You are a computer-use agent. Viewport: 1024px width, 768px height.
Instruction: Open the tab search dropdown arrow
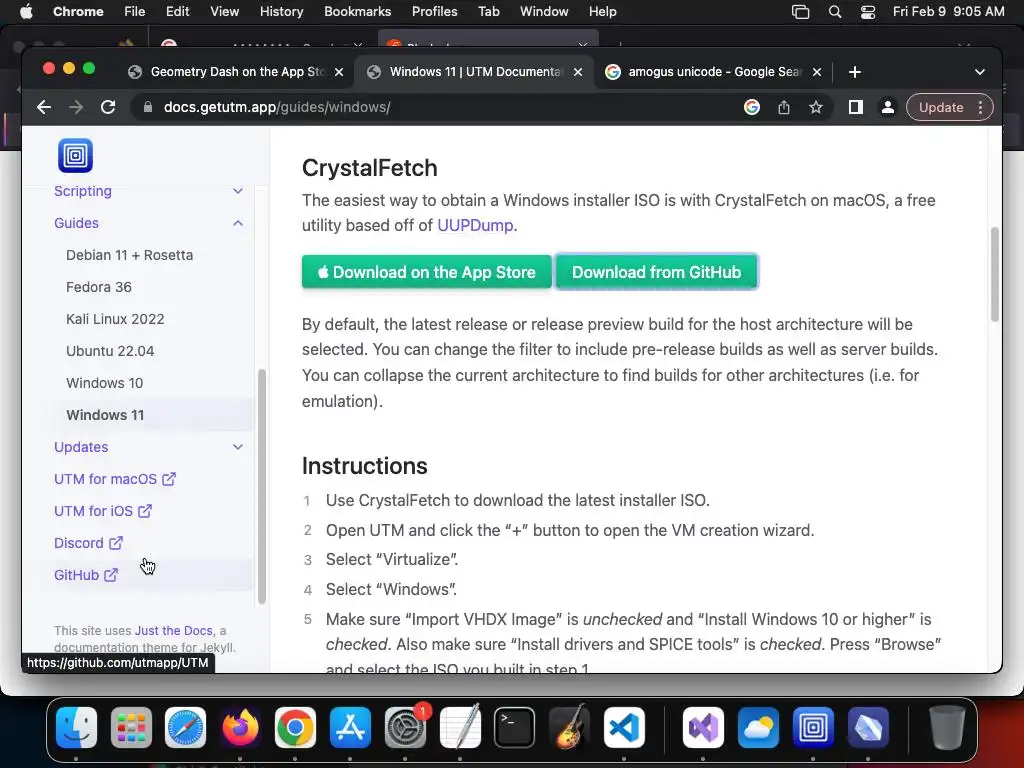[980, 72]
